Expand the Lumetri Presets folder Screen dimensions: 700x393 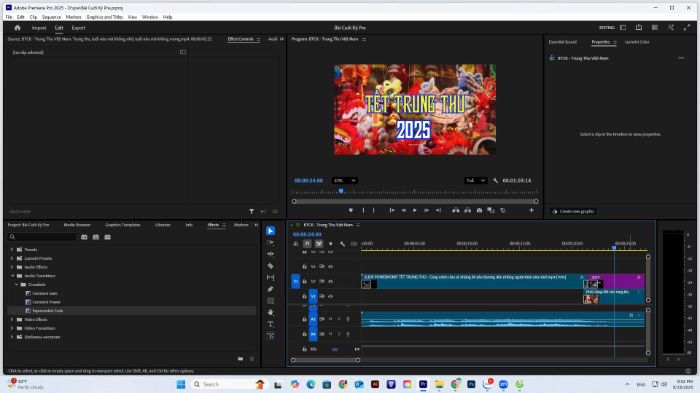click(12, 258)
